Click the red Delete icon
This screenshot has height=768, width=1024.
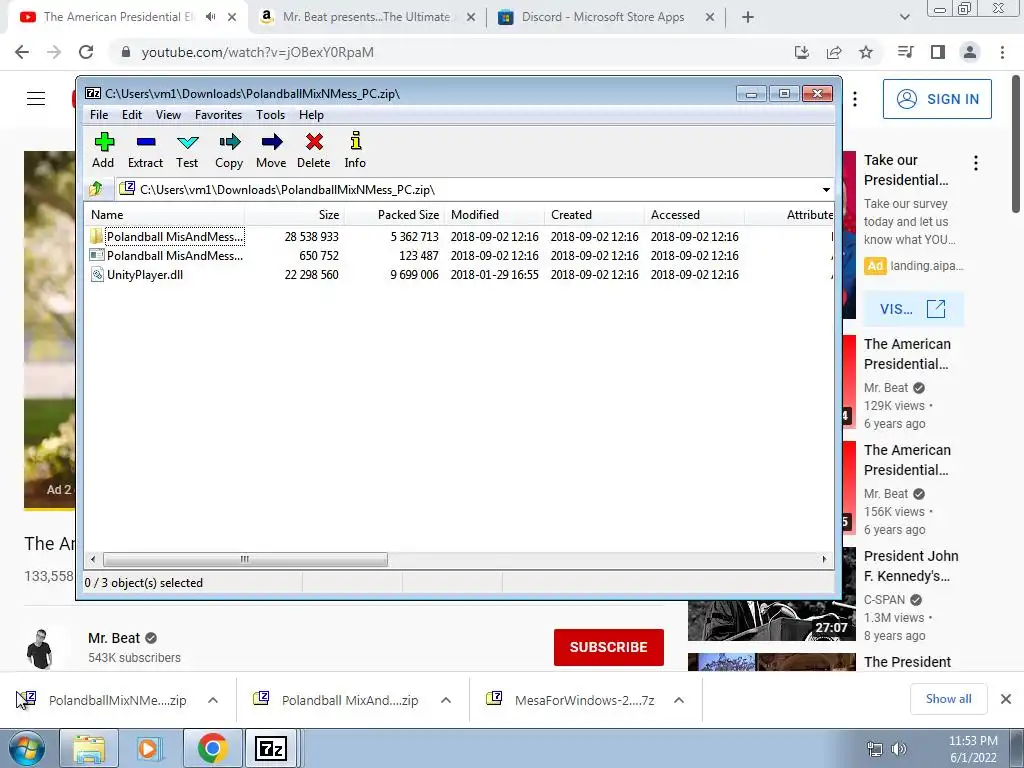(313, 150)
